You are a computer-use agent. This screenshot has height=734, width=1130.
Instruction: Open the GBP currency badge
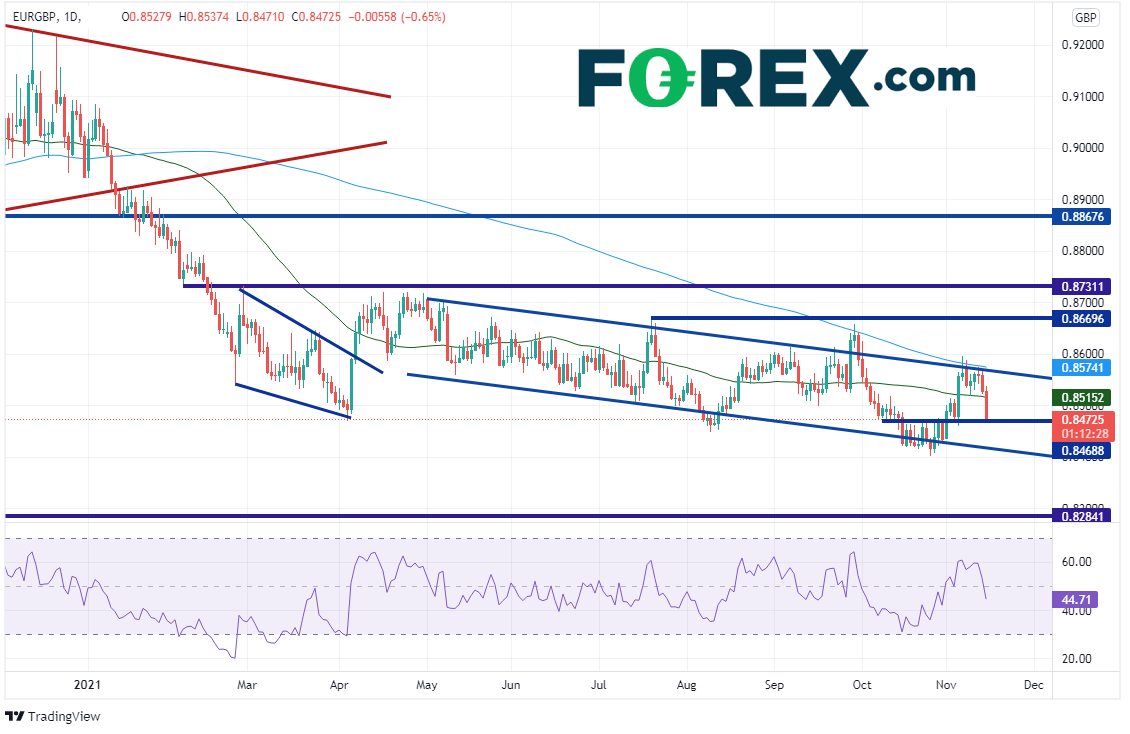[1084, 17]
